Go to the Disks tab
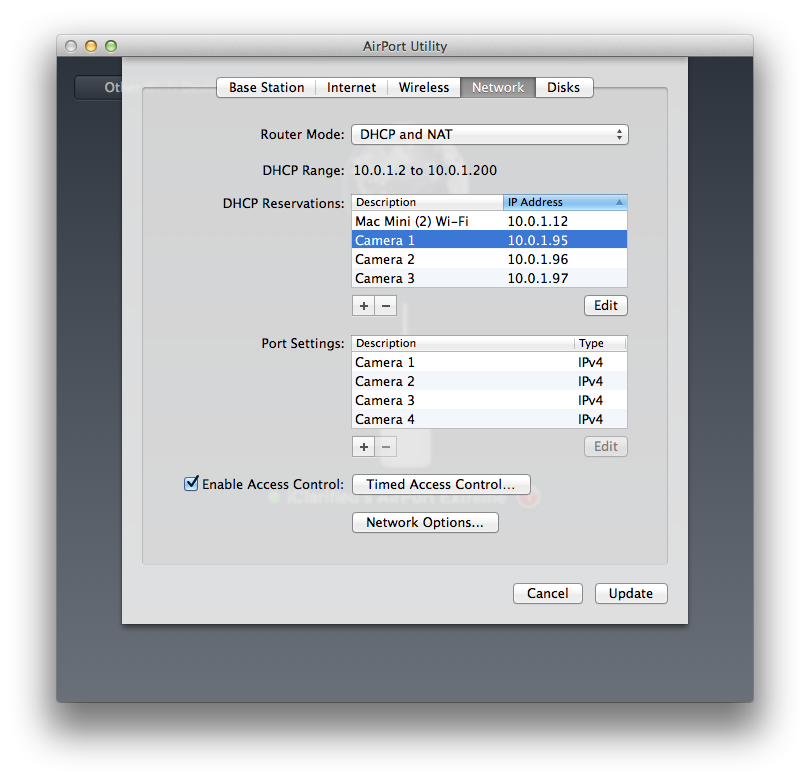Screen dimensions: 810x781 (x=564, y=87)
